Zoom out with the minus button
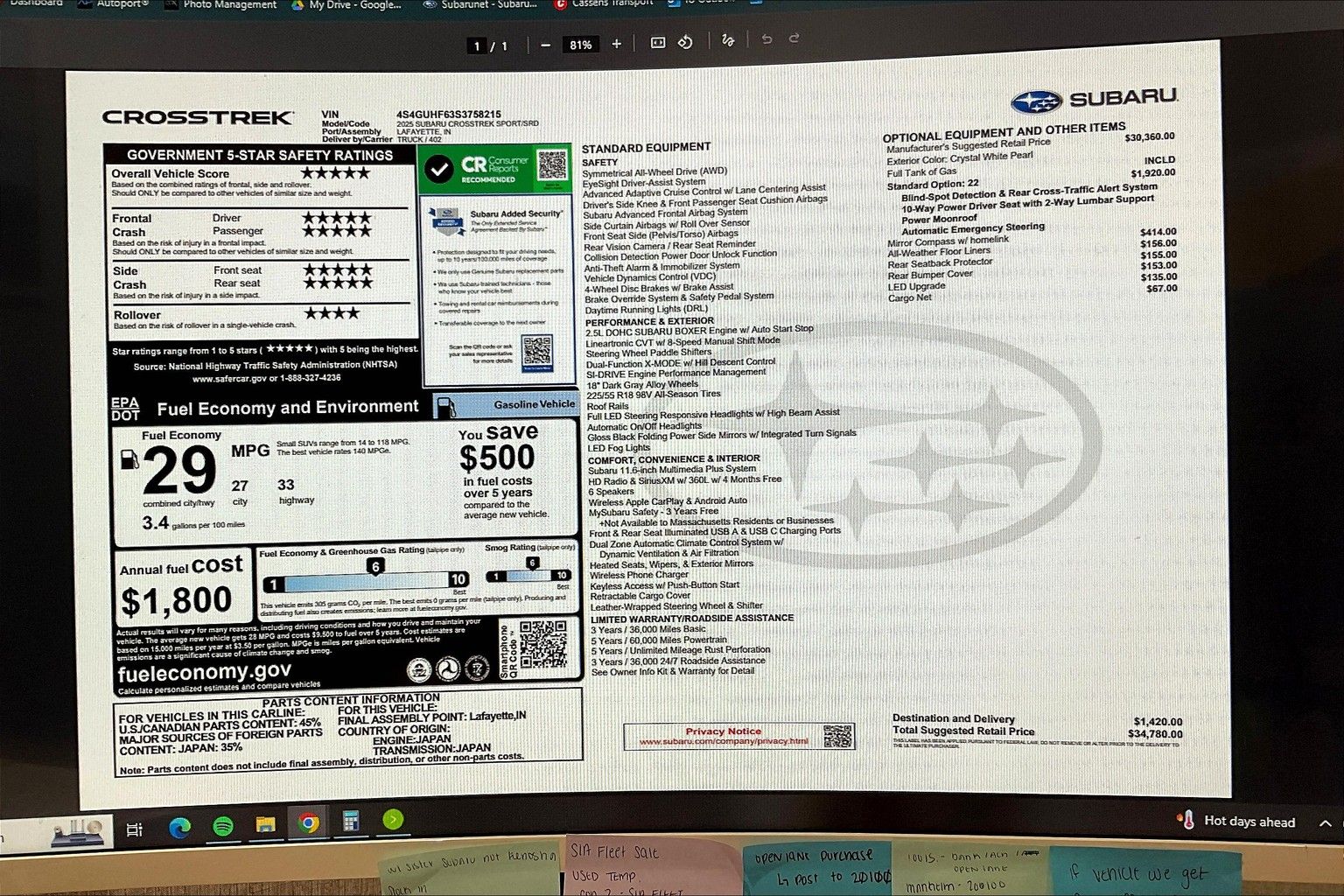The width and height of the screenshot is (1344, 896). (545, 45)
